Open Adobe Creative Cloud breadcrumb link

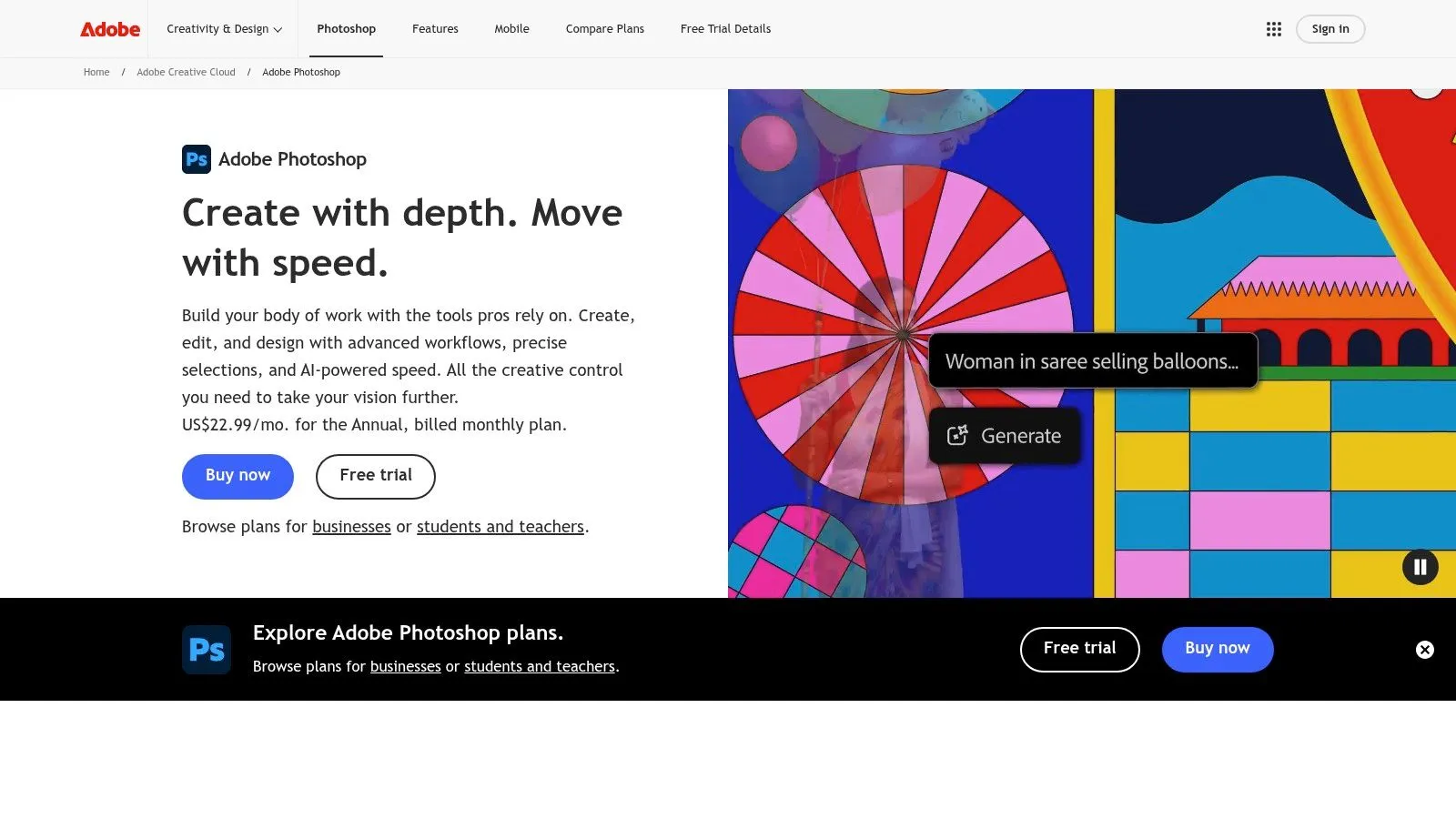186,73
